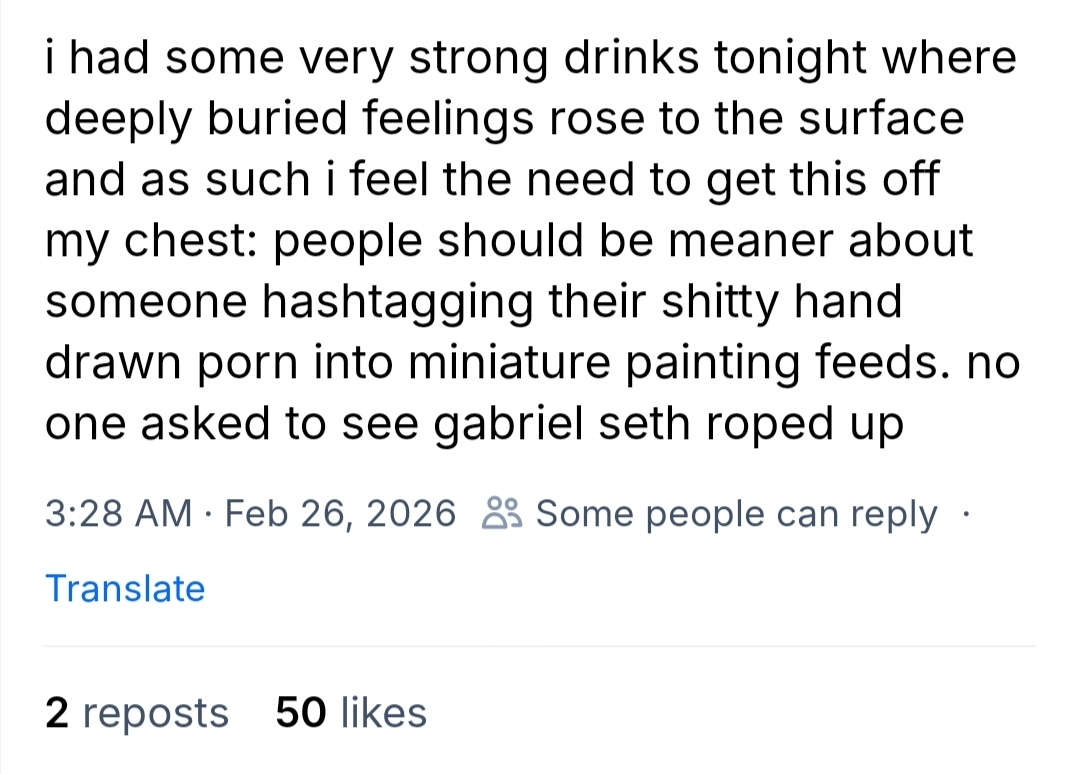Click the post line starting "i had some"

530,58
